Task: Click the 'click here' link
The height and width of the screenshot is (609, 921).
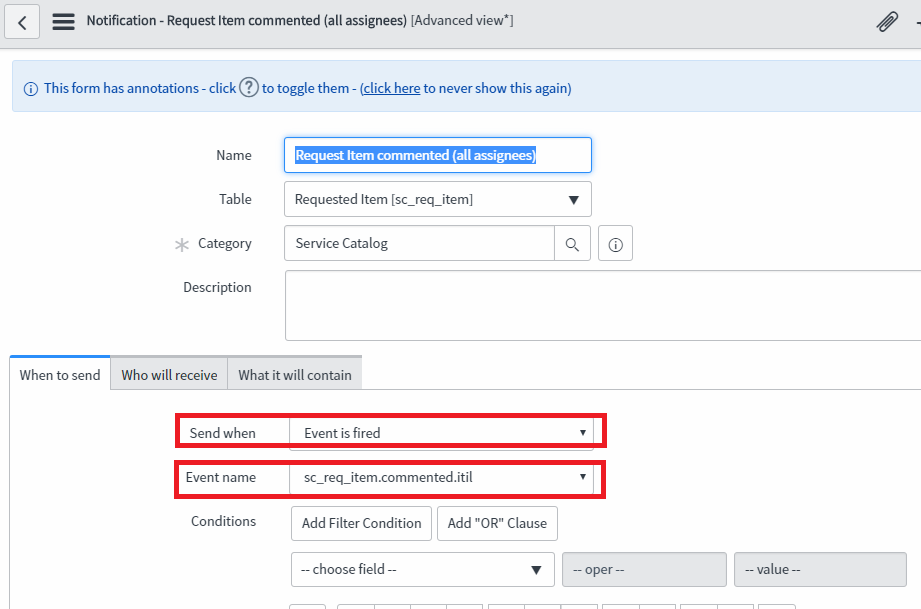Action: [x=392, y=88]
